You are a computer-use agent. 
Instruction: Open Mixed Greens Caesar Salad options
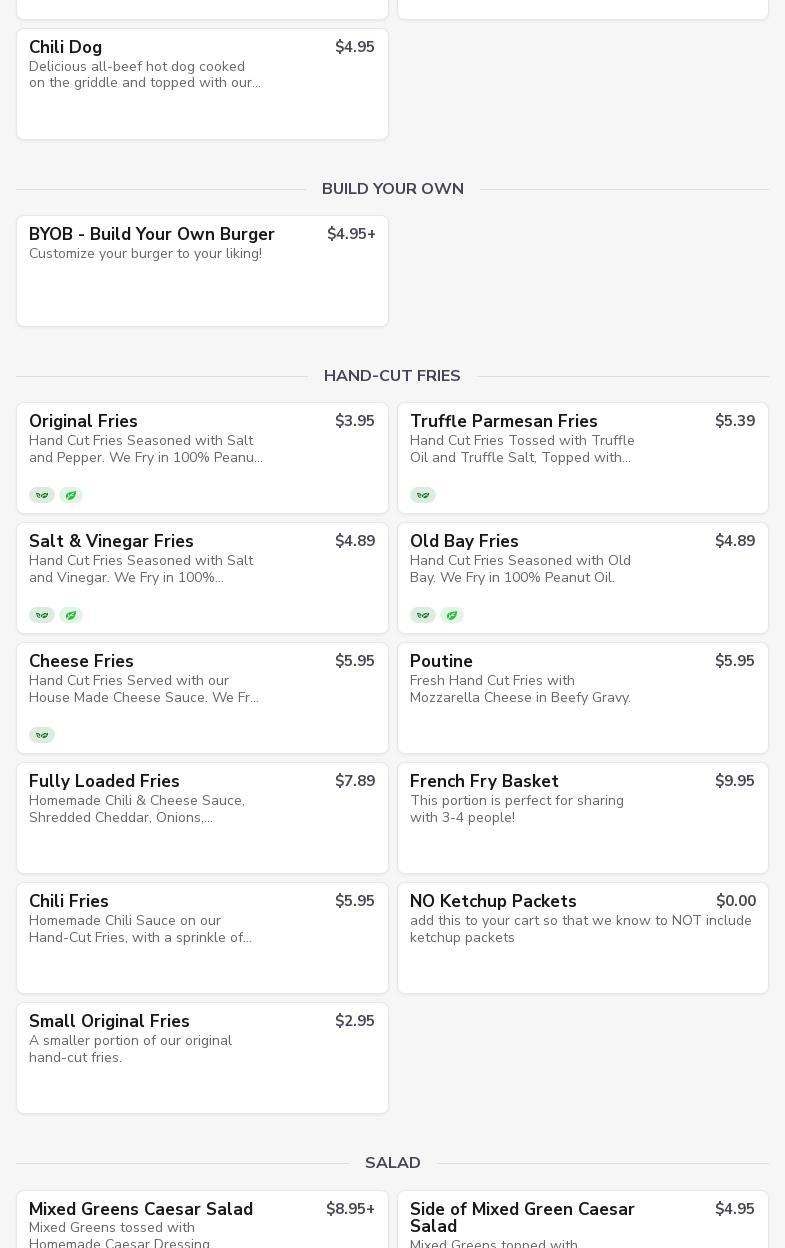(x=202, y=1219)
